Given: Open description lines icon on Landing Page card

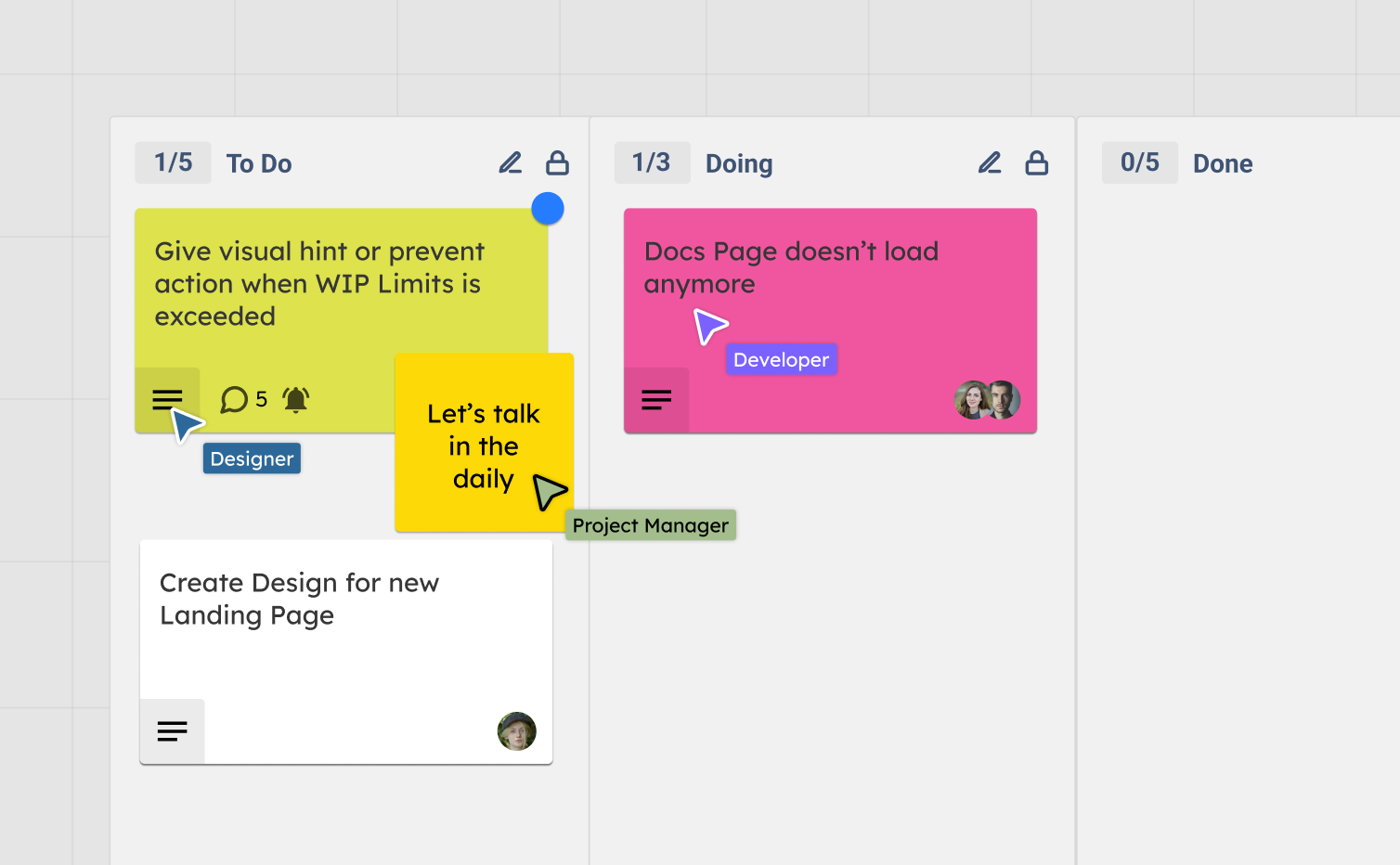Looking at the screenshot, I should [x=173, y=731].
